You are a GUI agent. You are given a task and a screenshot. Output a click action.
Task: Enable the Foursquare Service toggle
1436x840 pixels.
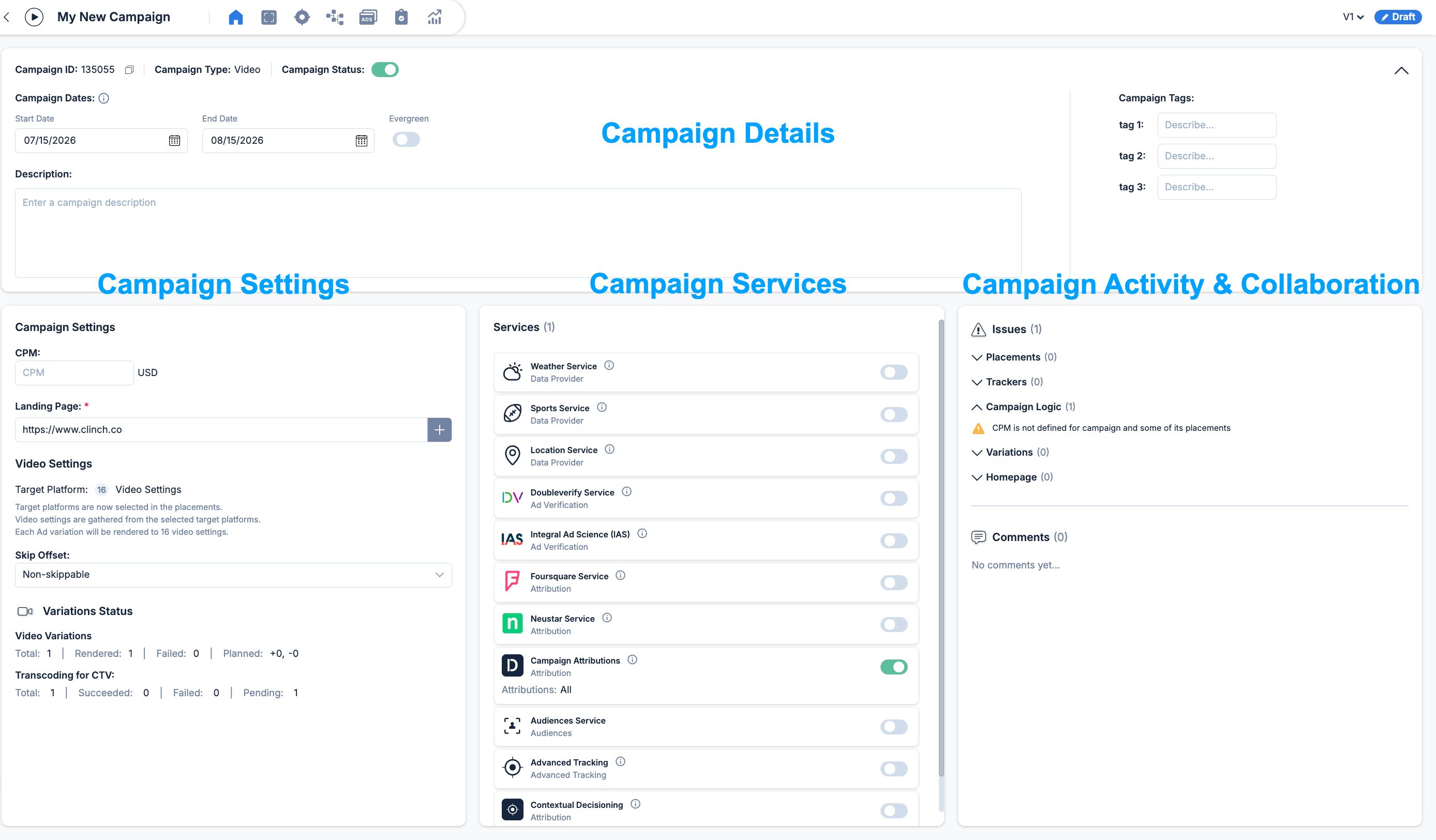(894, 582)
